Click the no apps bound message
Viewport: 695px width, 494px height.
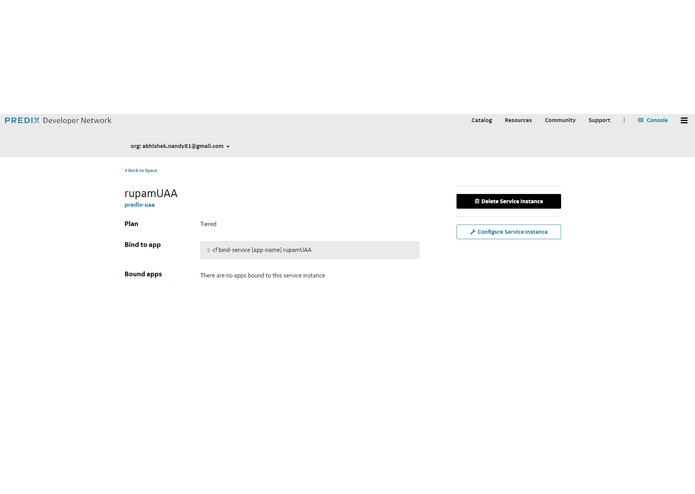pos(262,275)
